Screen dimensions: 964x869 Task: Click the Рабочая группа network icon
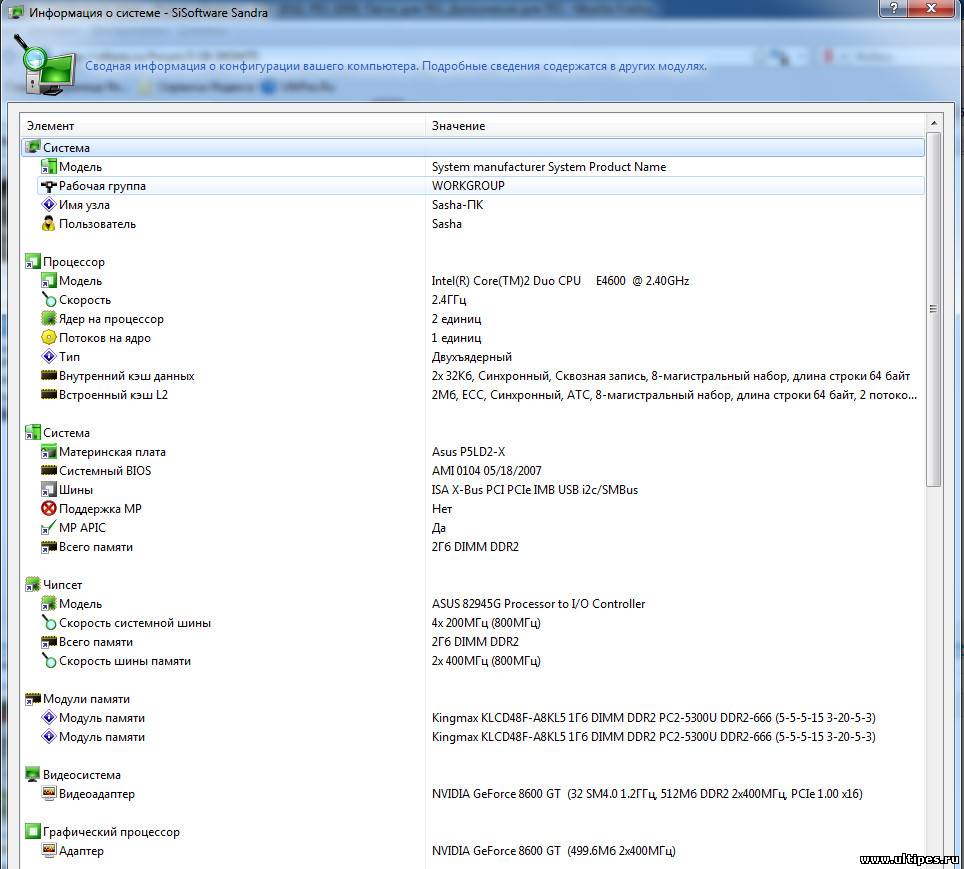48,186
